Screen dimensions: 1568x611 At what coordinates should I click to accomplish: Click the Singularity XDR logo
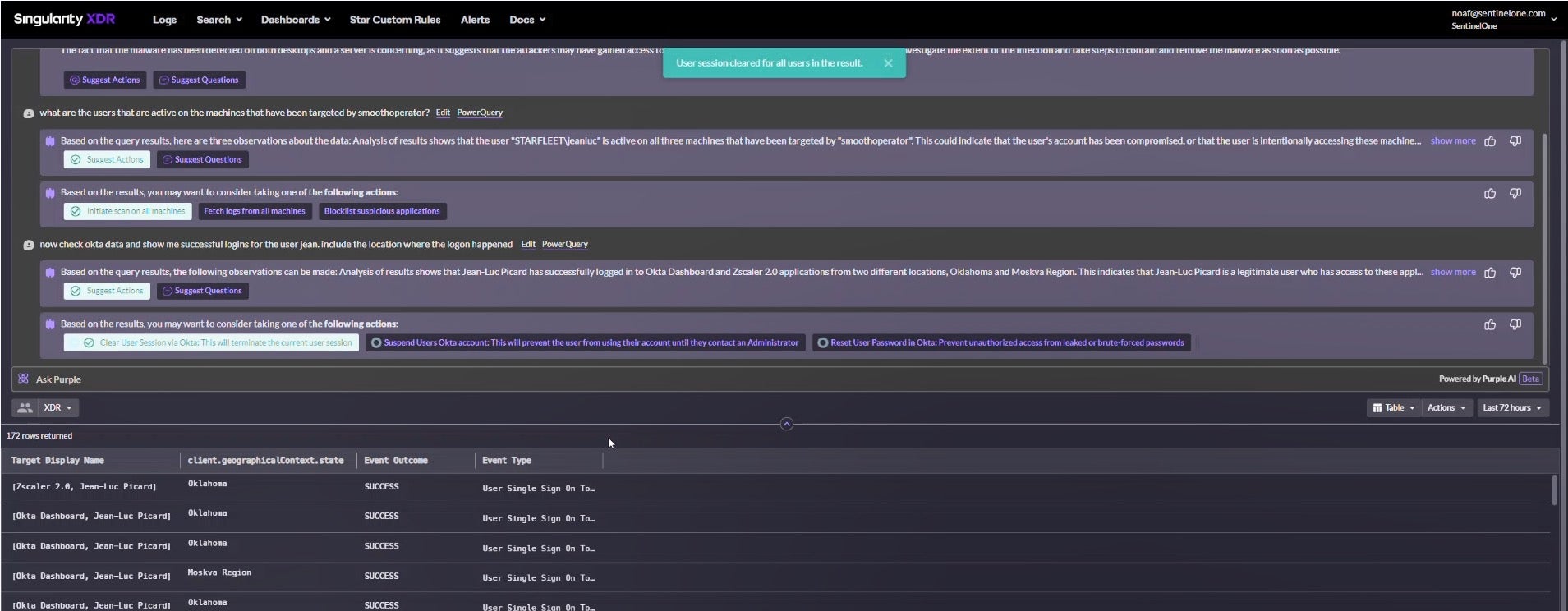tap(64, 19)
